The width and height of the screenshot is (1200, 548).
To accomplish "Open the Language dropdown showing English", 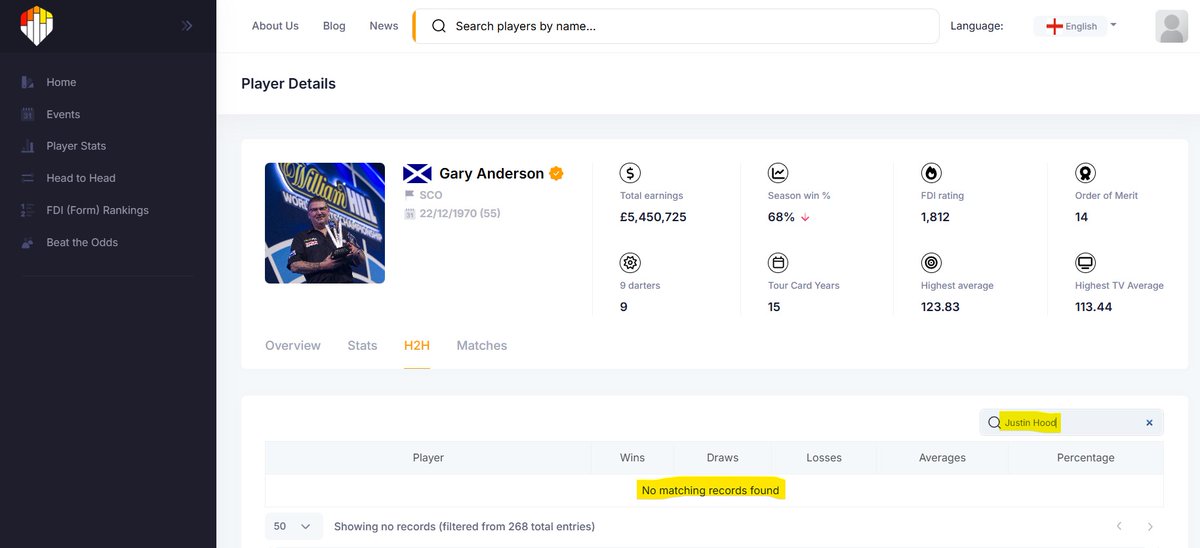I will pyautogui.click(x=1077, y=26).
